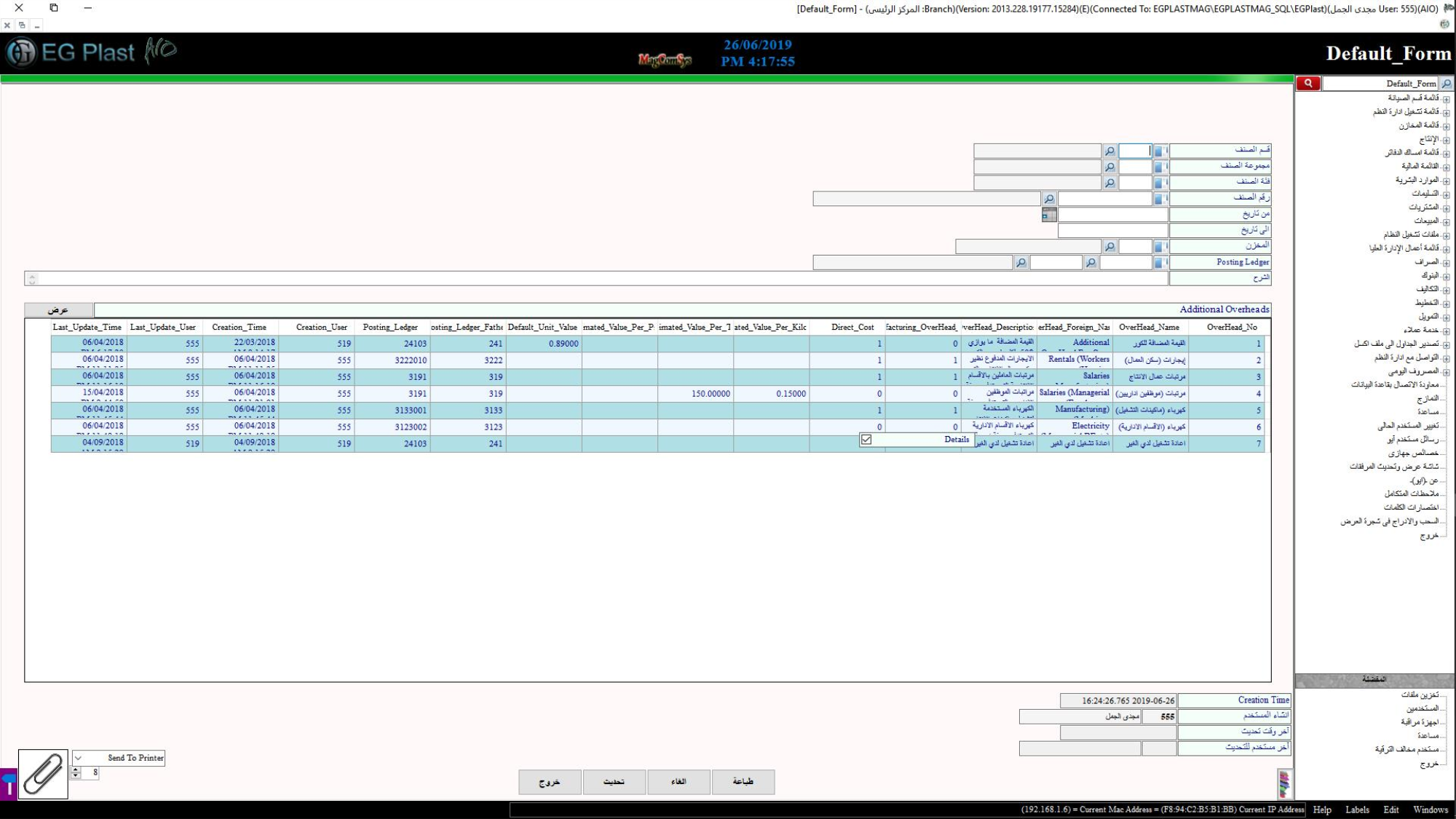Click the 3133001 posting ledger cell

[x=392, y=411]
